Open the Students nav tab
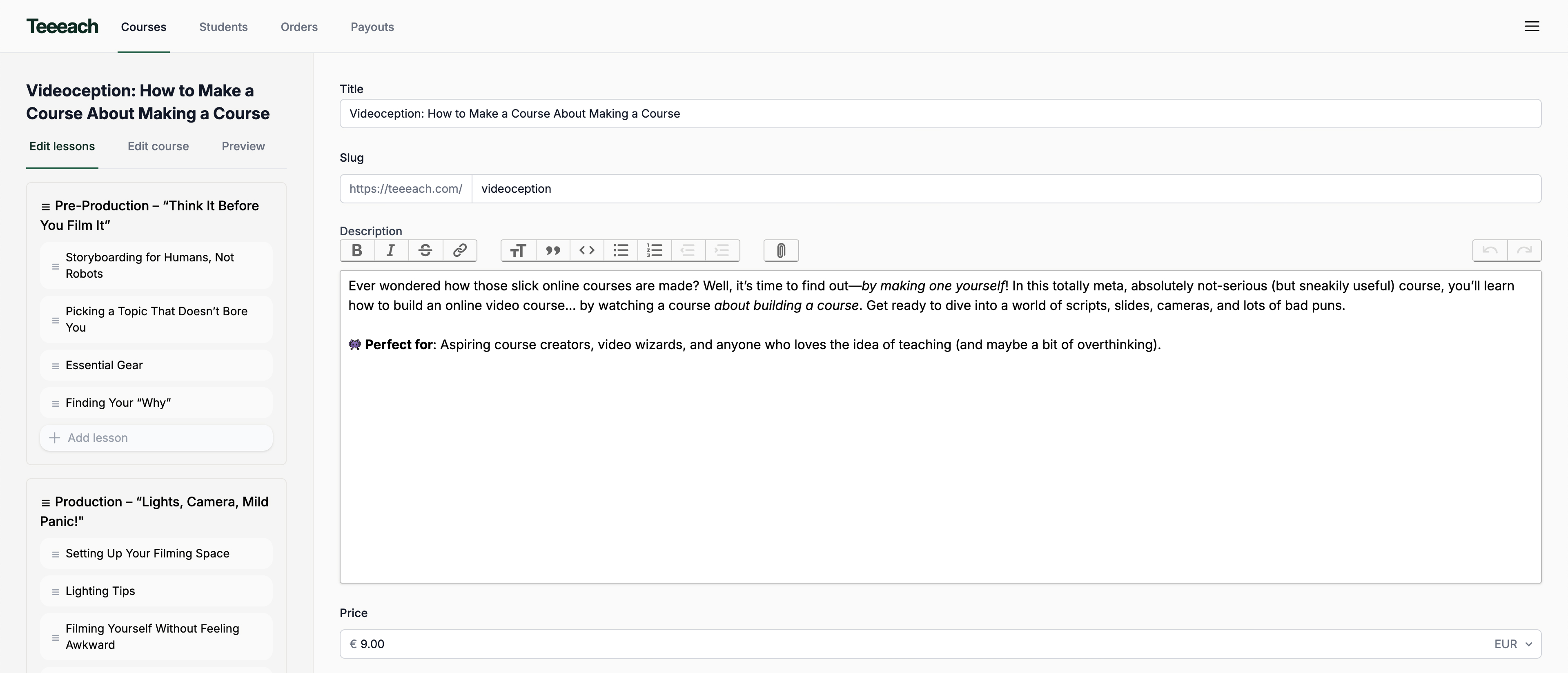1568x673 pixels. pyautogui.click(x=223, y=27)
